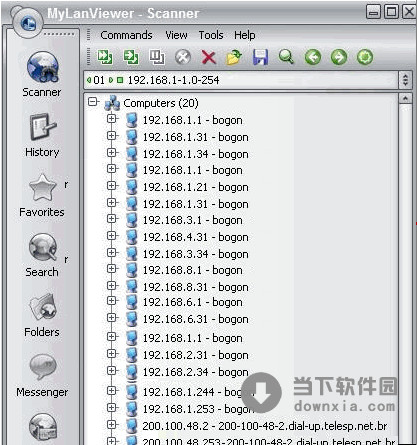Click the second green full scan toolbar icon

[131, 57]
